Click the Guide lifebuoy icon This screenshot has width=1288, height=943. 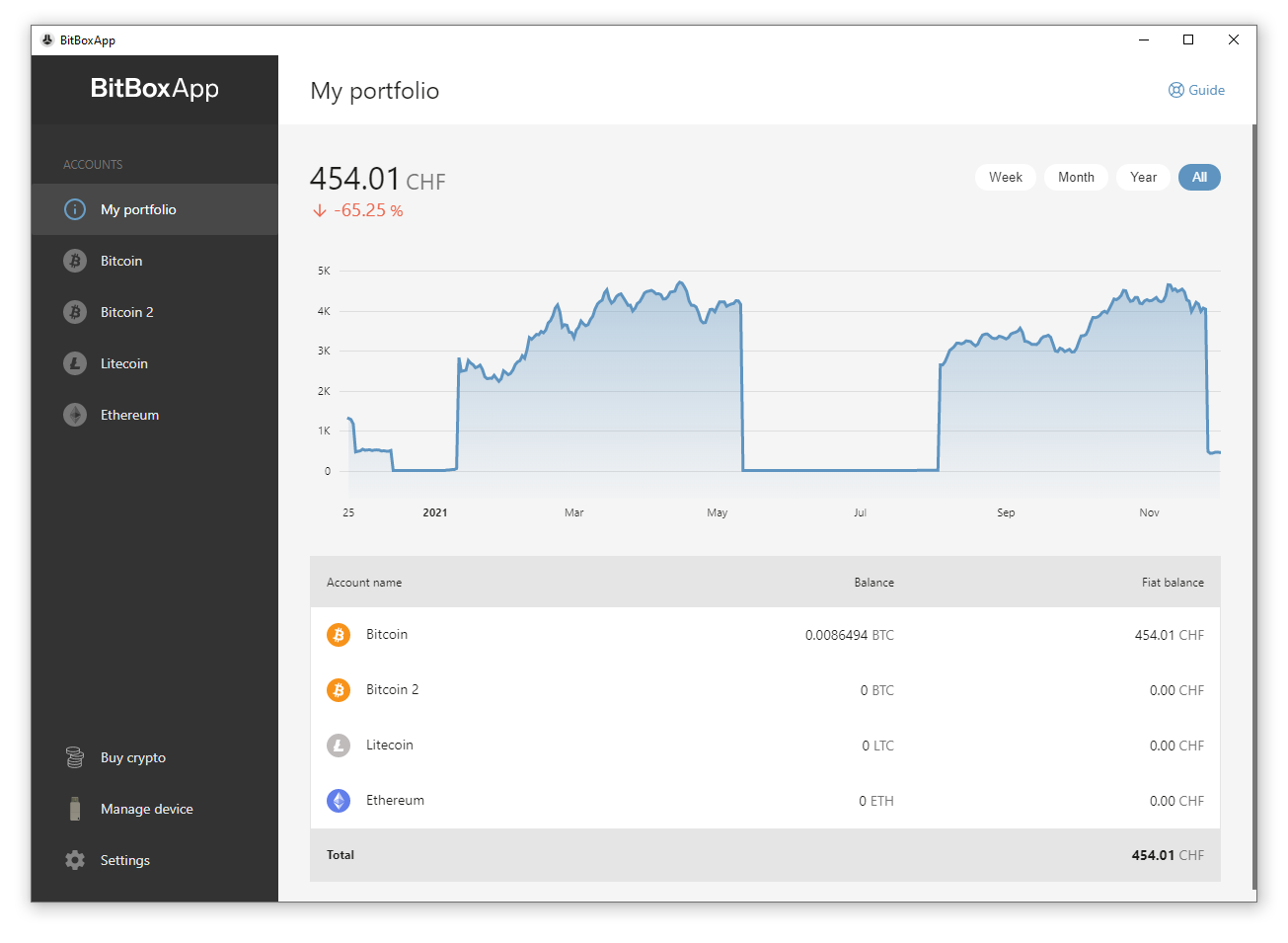click(1175, 90)
